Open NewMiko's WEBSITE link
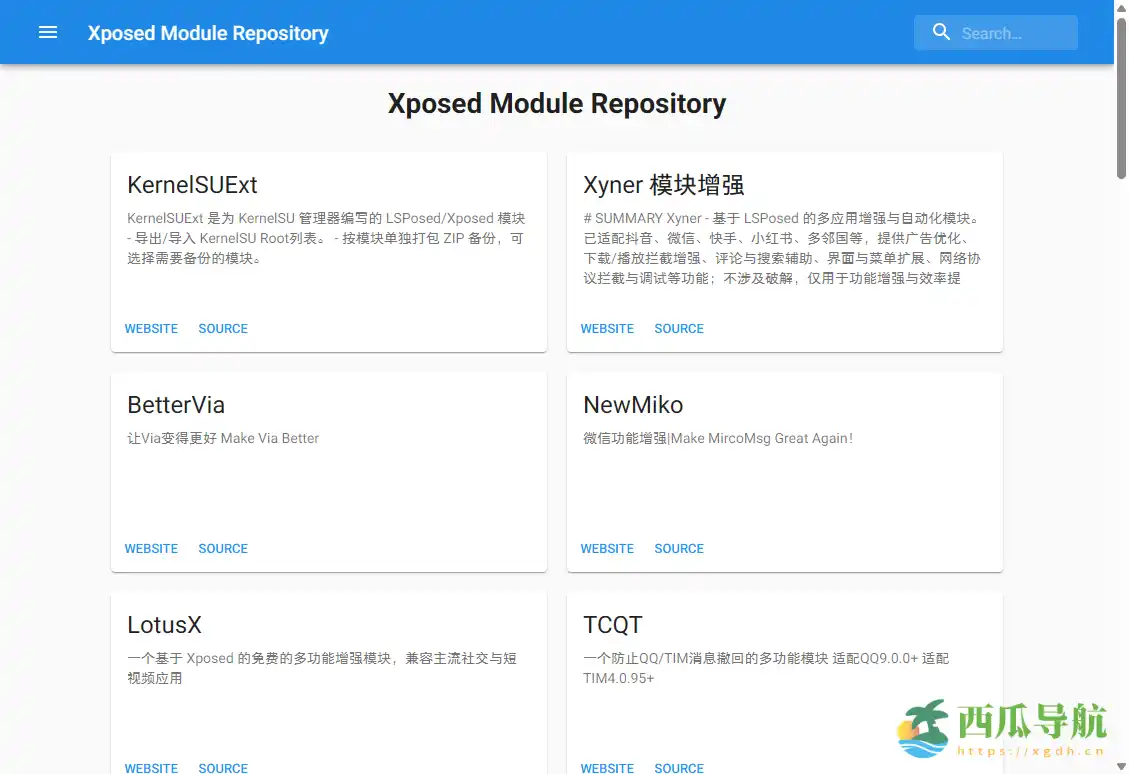This screenshot has width=1129, height=774. [607, 548]
